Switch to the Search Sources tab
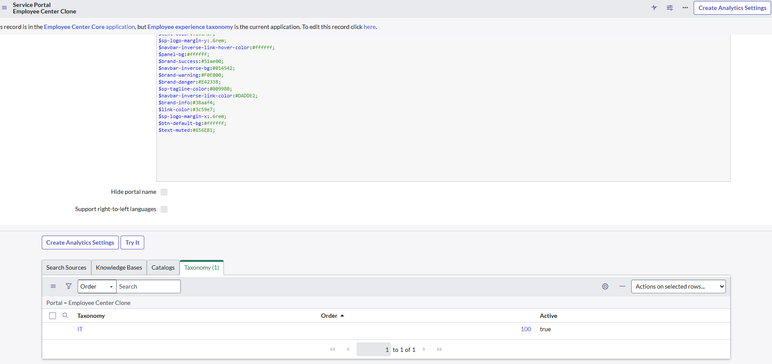 pyautogui.click(x=66, y=267)
